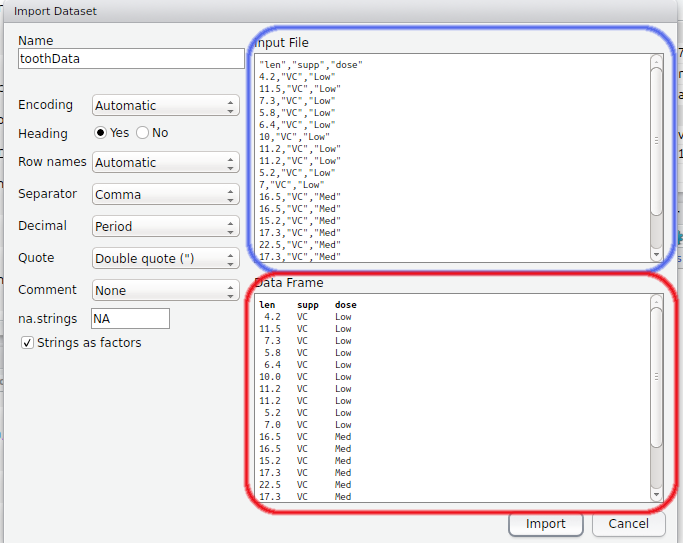Click the na.strings text field
The image size is (683, 543).
pyautogui.click(x=130, y=318)
